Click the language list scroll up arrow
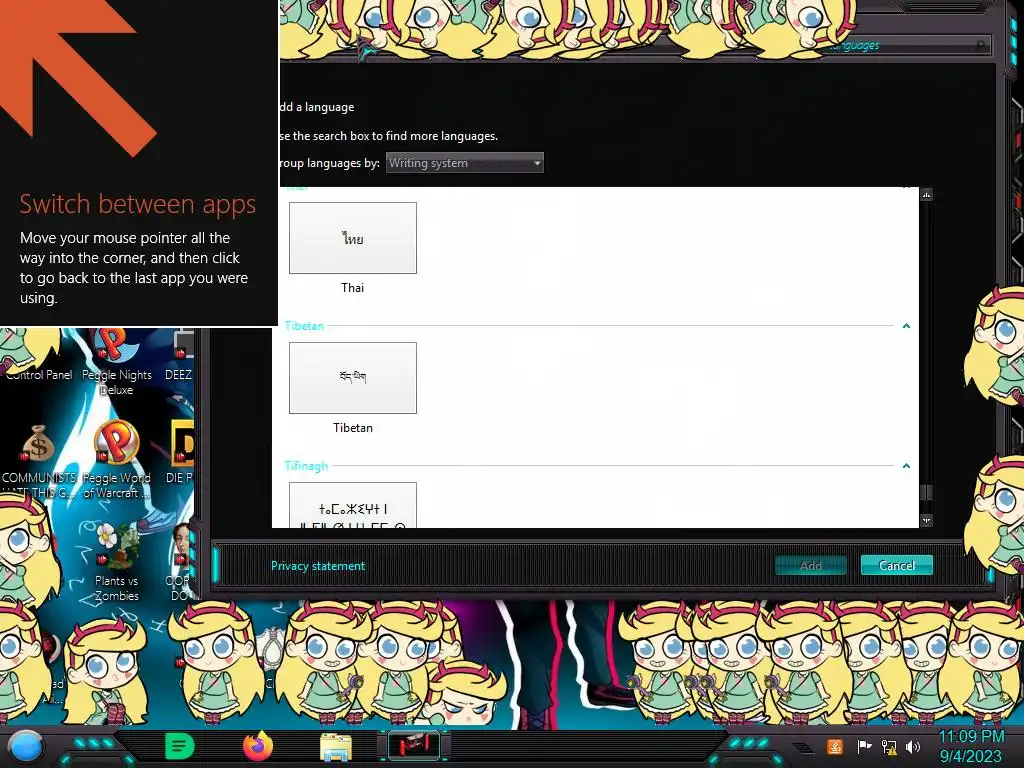This screenshot has width=1024, height=768. click(926, 195)
